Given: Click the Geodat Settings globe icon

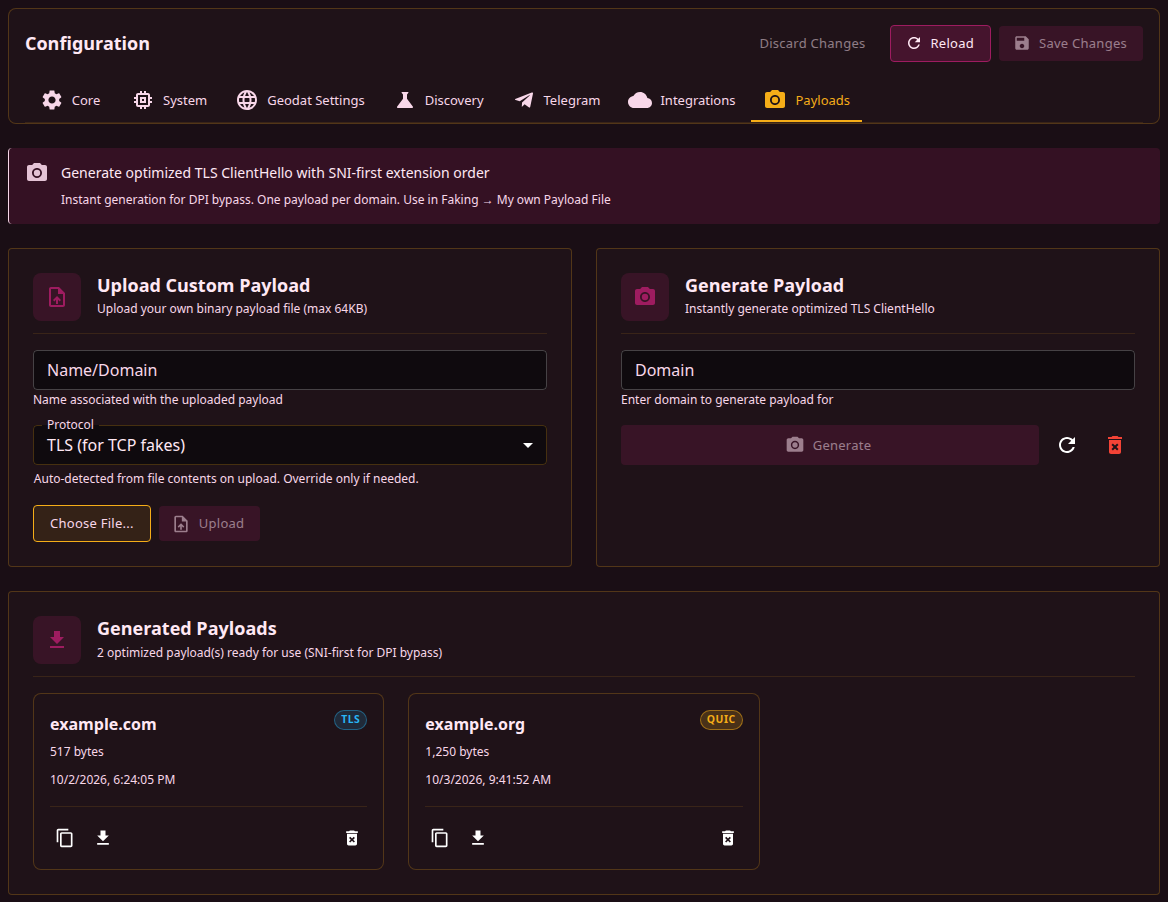Looking at the screenshot, I should click(x=247, y=100).
